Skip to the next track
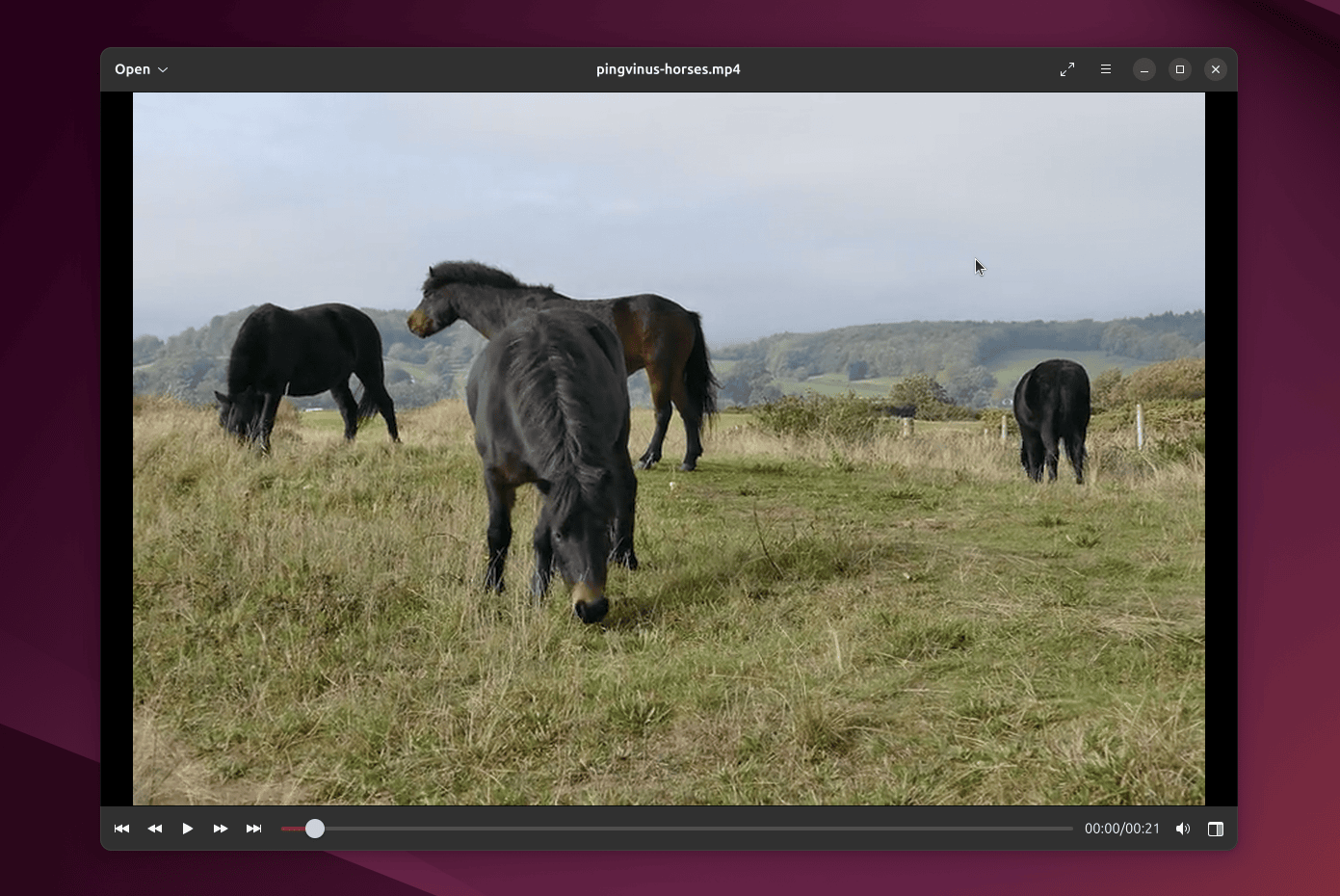 tap(253, 829)
